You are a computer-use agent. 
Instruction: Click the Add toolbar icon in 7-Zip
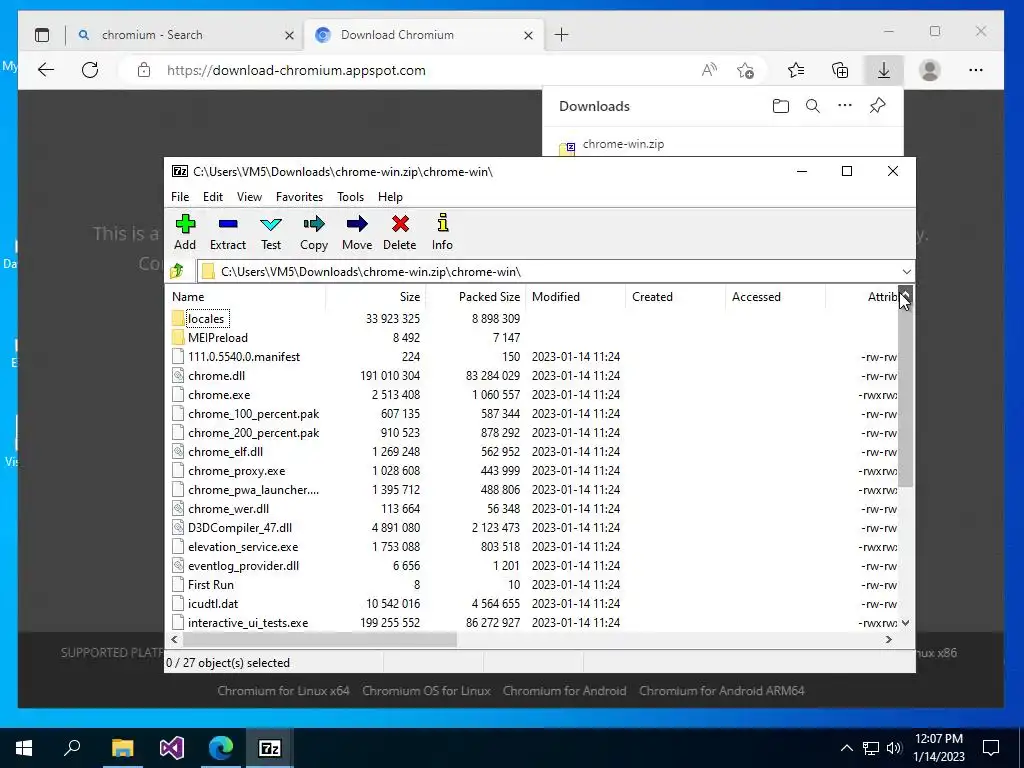click(x=185, y=232)
